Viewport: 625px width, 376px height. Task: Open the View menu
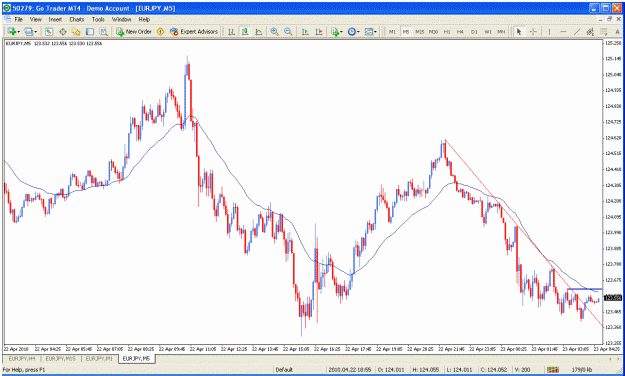pyautogui.click(x=35, y=19)
